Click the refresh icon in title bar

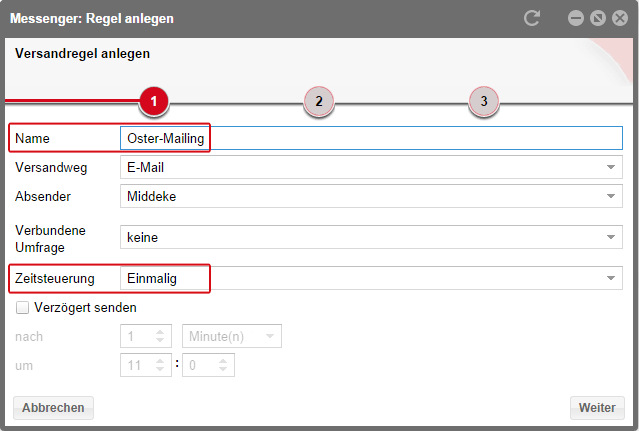(532, 18)
